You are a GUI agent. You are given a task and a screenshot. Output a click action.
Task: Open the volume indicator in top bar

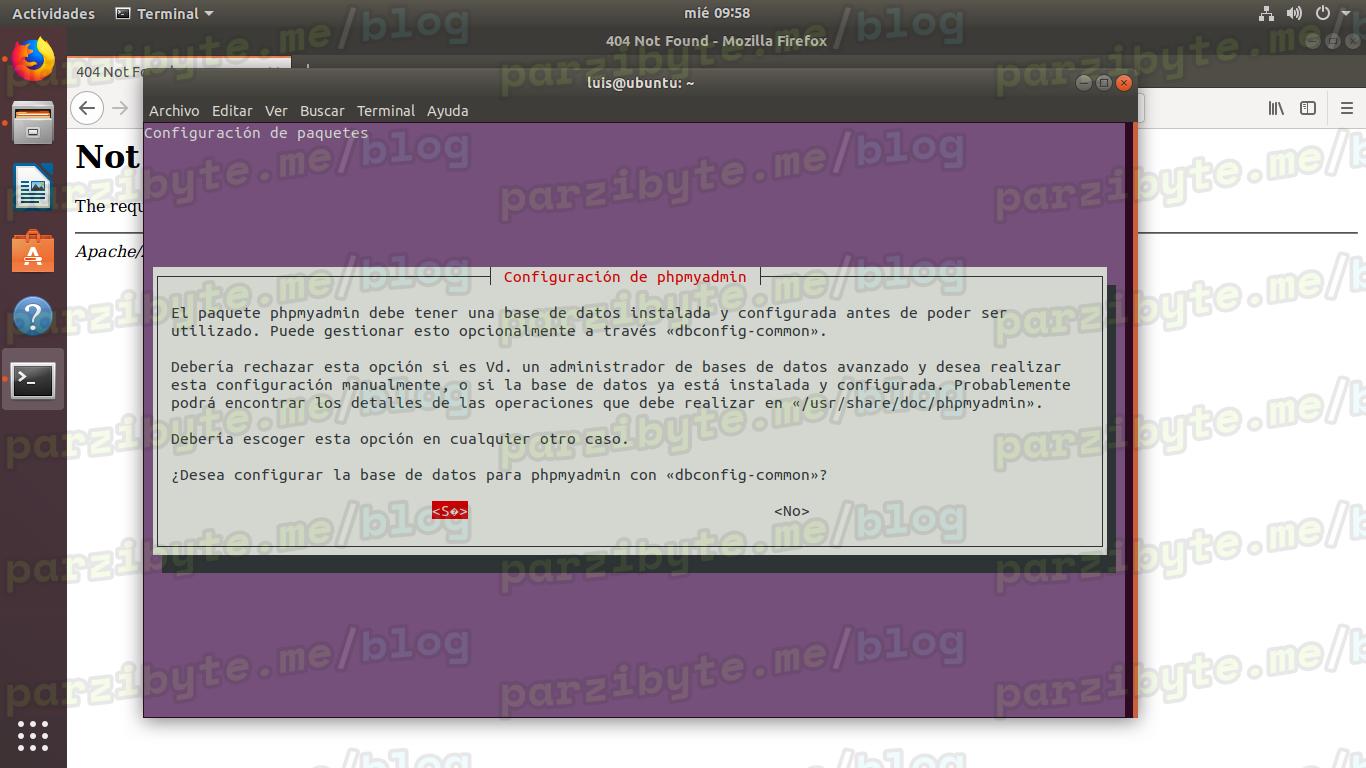point(1294,13)
